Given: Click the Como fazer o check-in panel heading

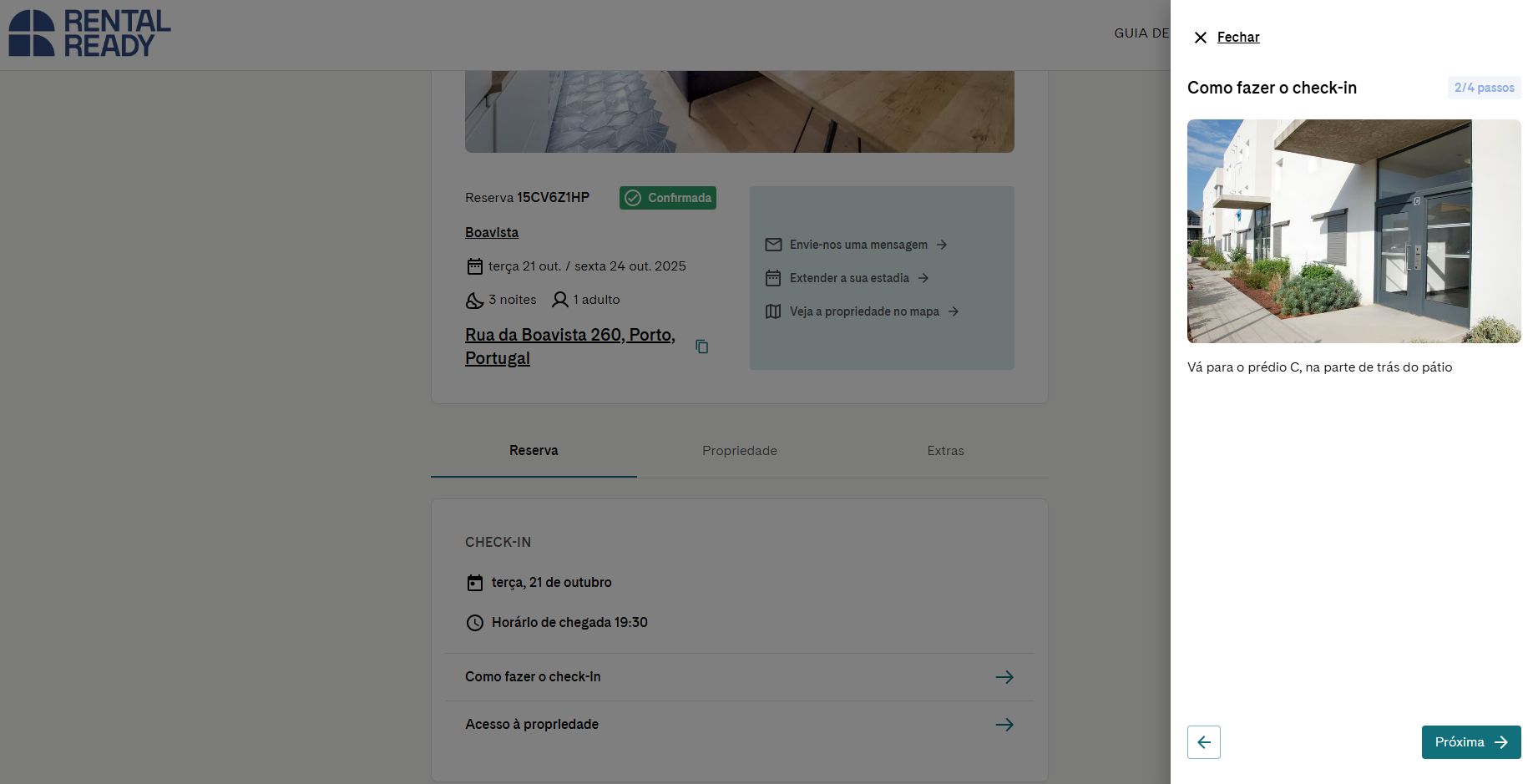Looking at the screenshot, I should (1272, 88).
